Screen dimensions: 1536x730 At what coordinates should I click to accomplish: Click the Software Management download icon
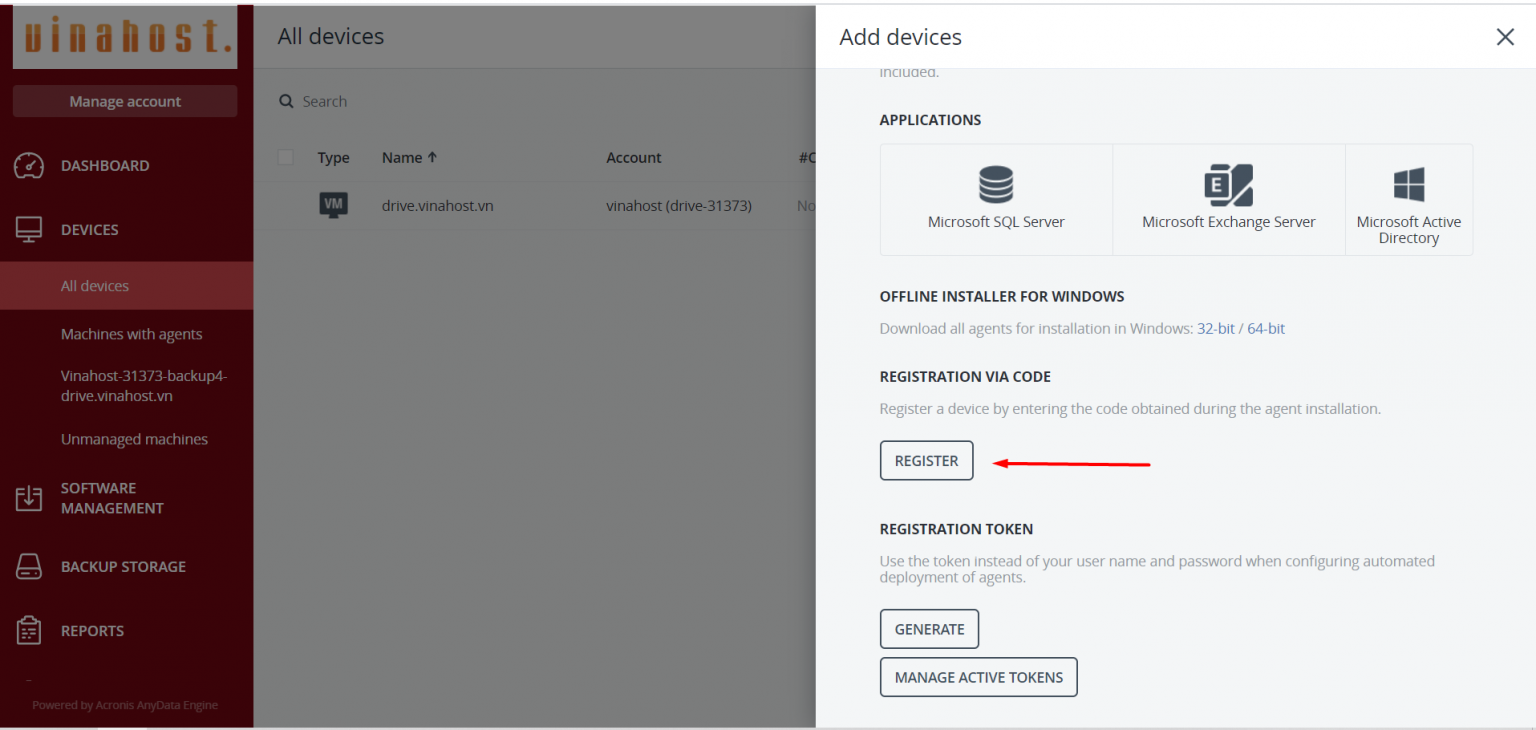29,498
